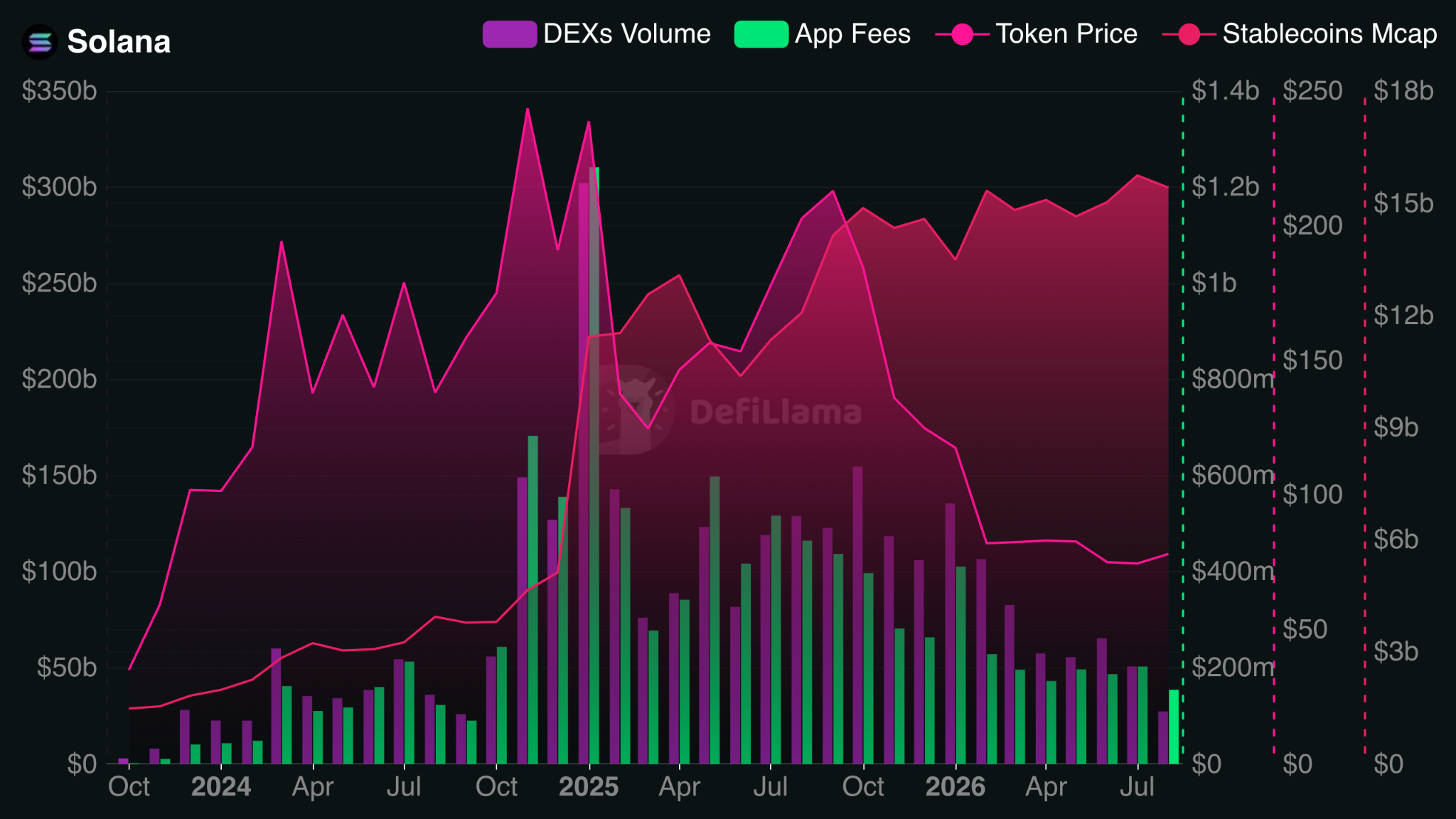Viewport: 1456px width, 819px height.
Task: Toggle the Token Price legend label
Action: tap(1066, 34)
